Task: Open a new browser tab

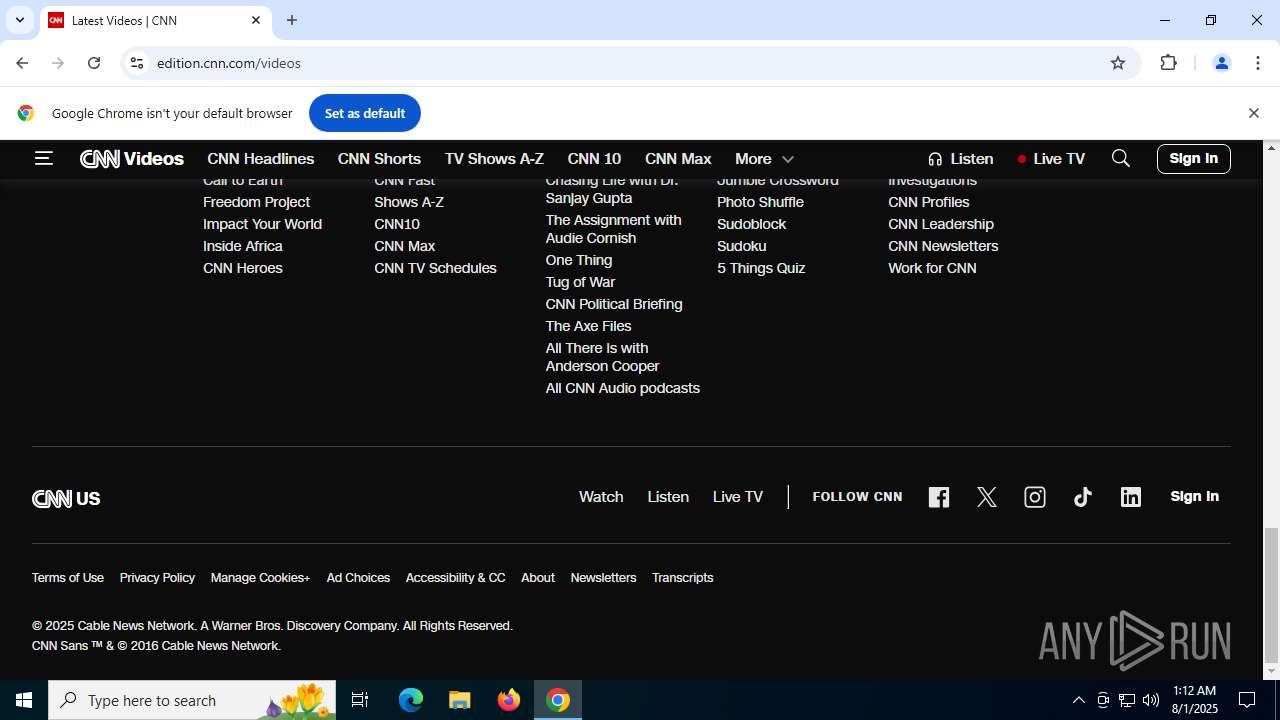Action: pos(292,20)
